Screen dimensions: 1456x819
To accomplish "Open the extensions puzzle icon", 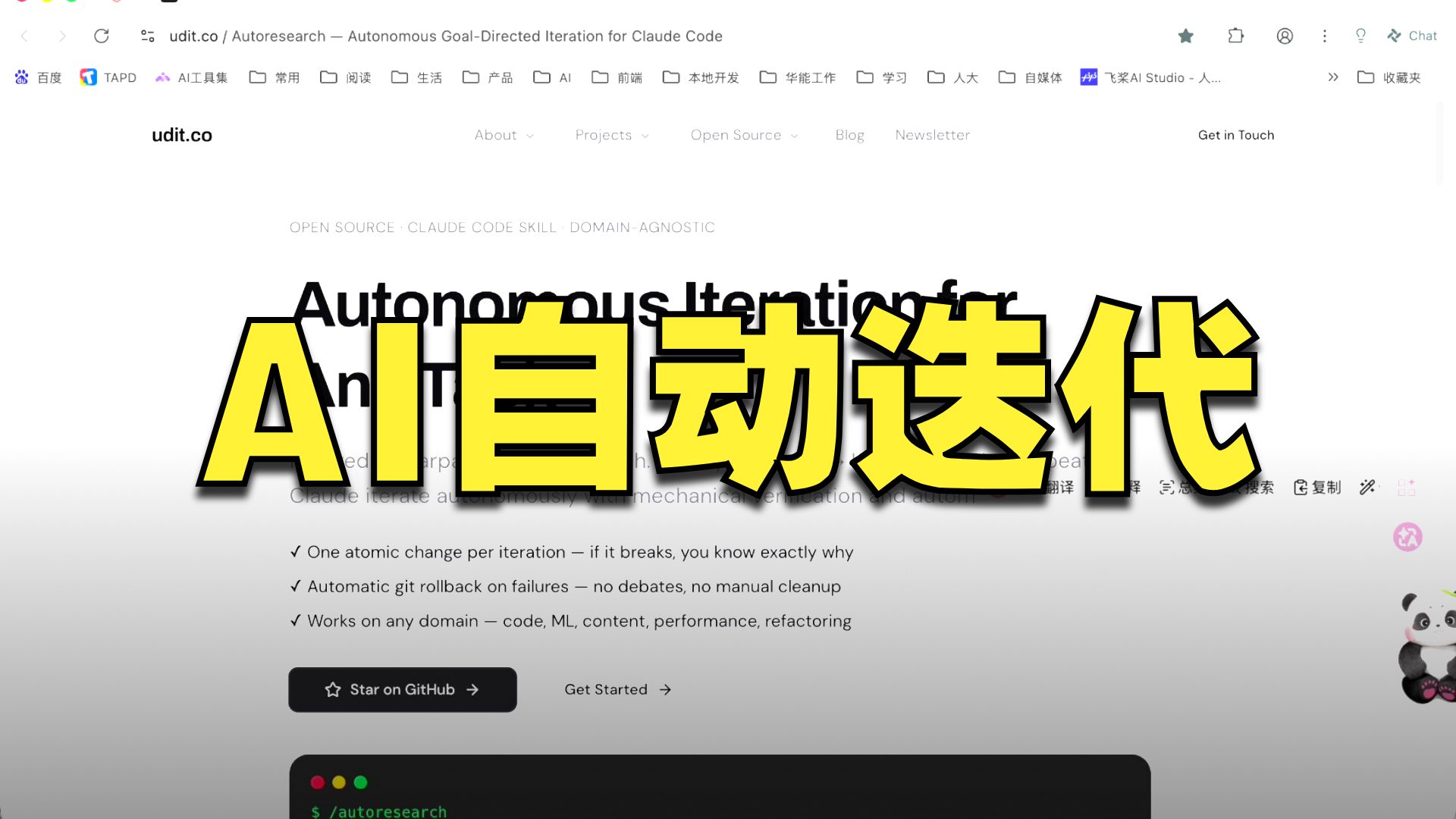I will click(x=1236, y=36).
